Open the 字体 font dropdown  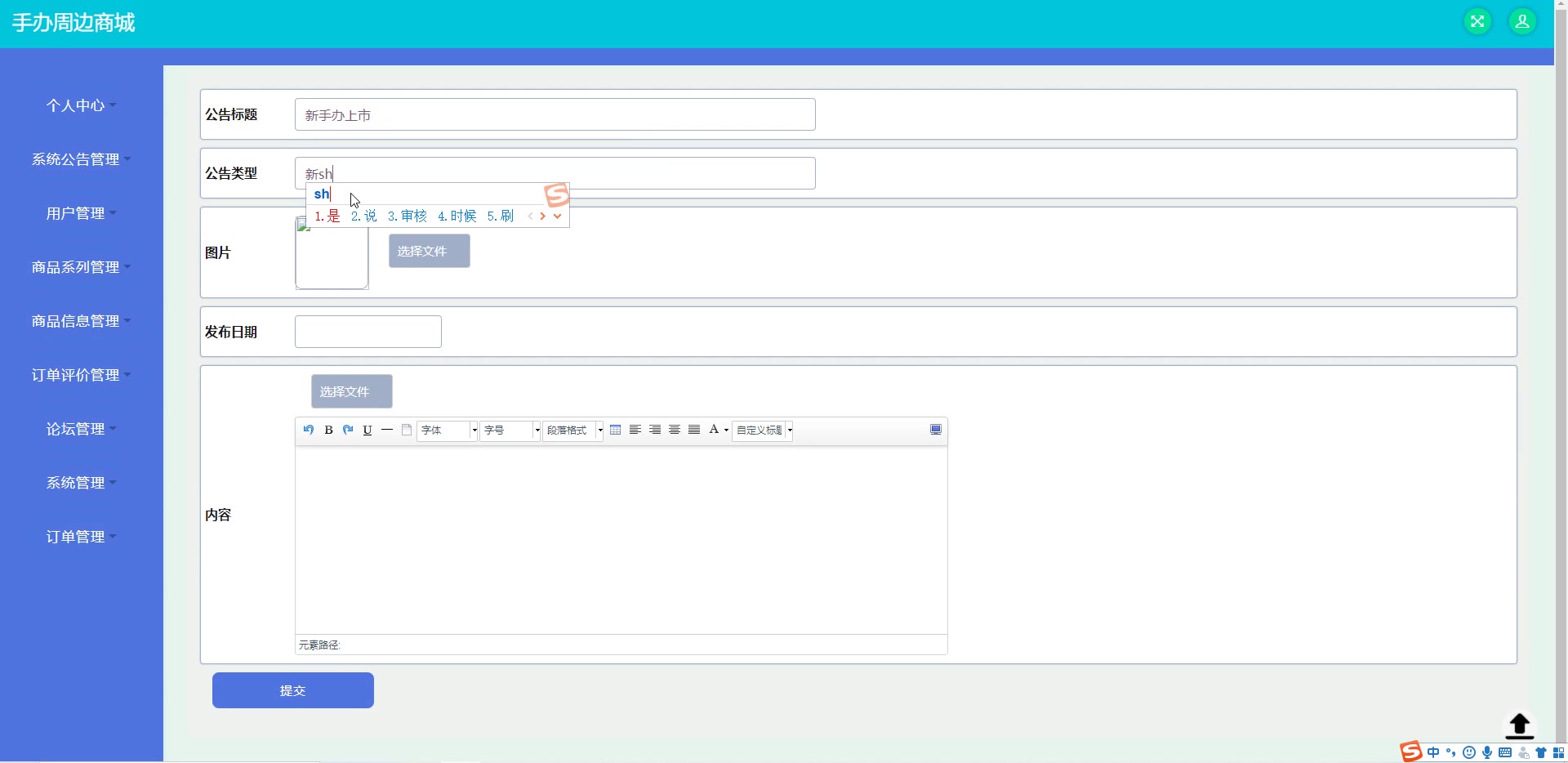click(448, 430)
